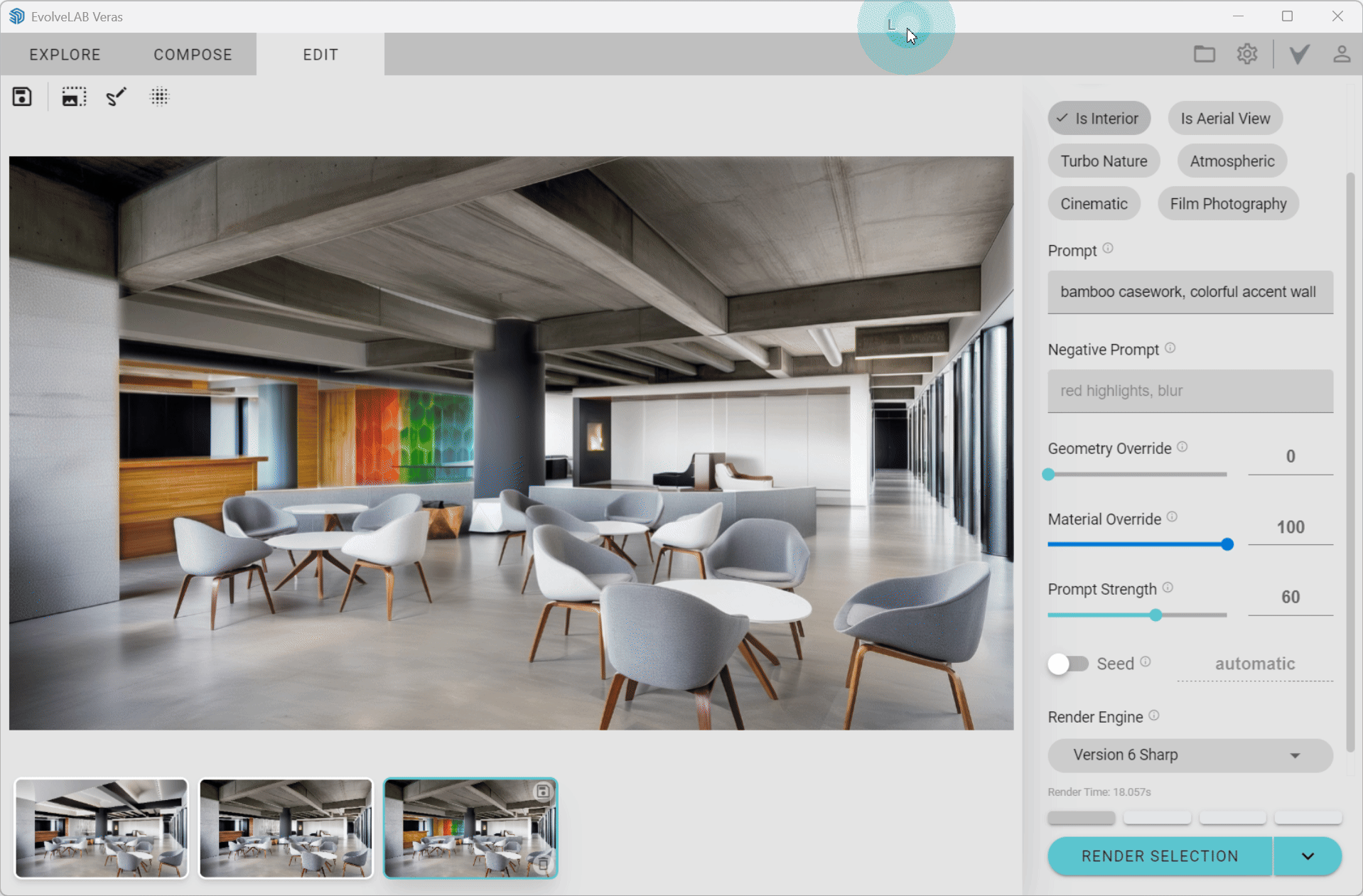Click the Geometry Override slider handle
Image resolution: width=1363 pixels, height=896 pixels.
1048,474
